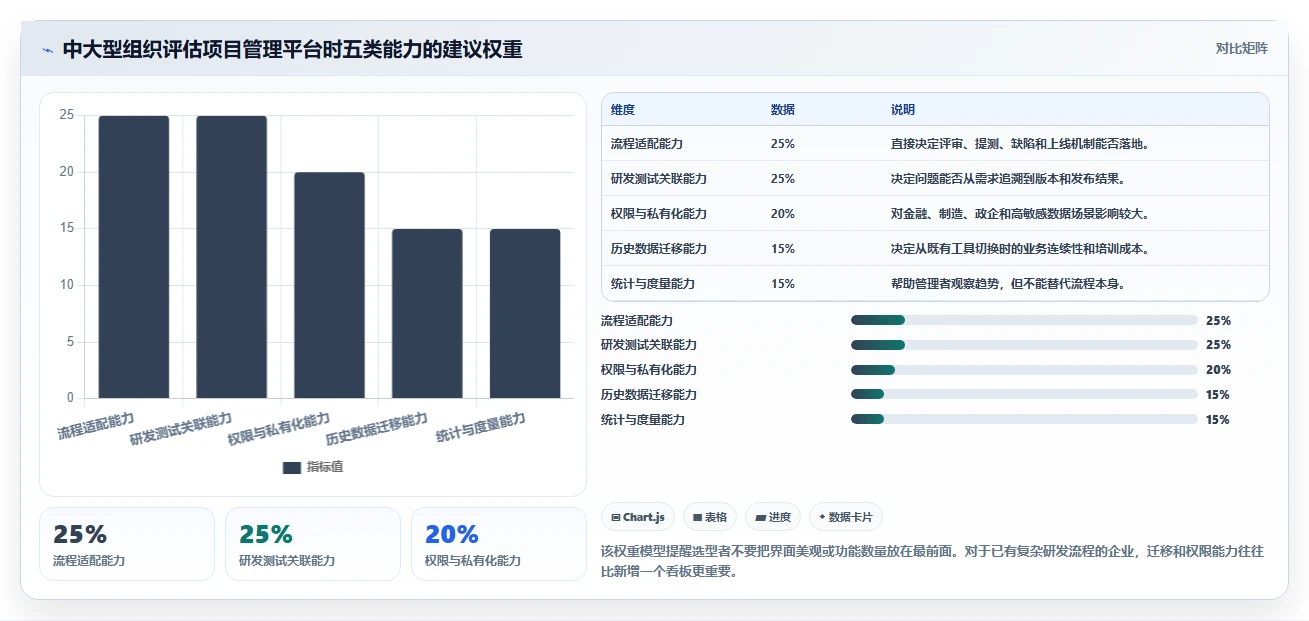
Task: Click the 权限与私有化能力 chart bar
Action: (329, 285)
